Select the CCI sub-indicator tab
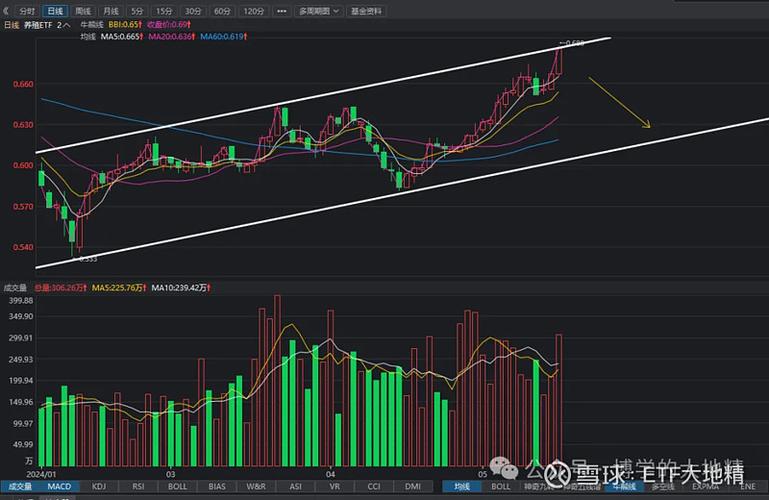769x500 pixels. pos(374,486)
